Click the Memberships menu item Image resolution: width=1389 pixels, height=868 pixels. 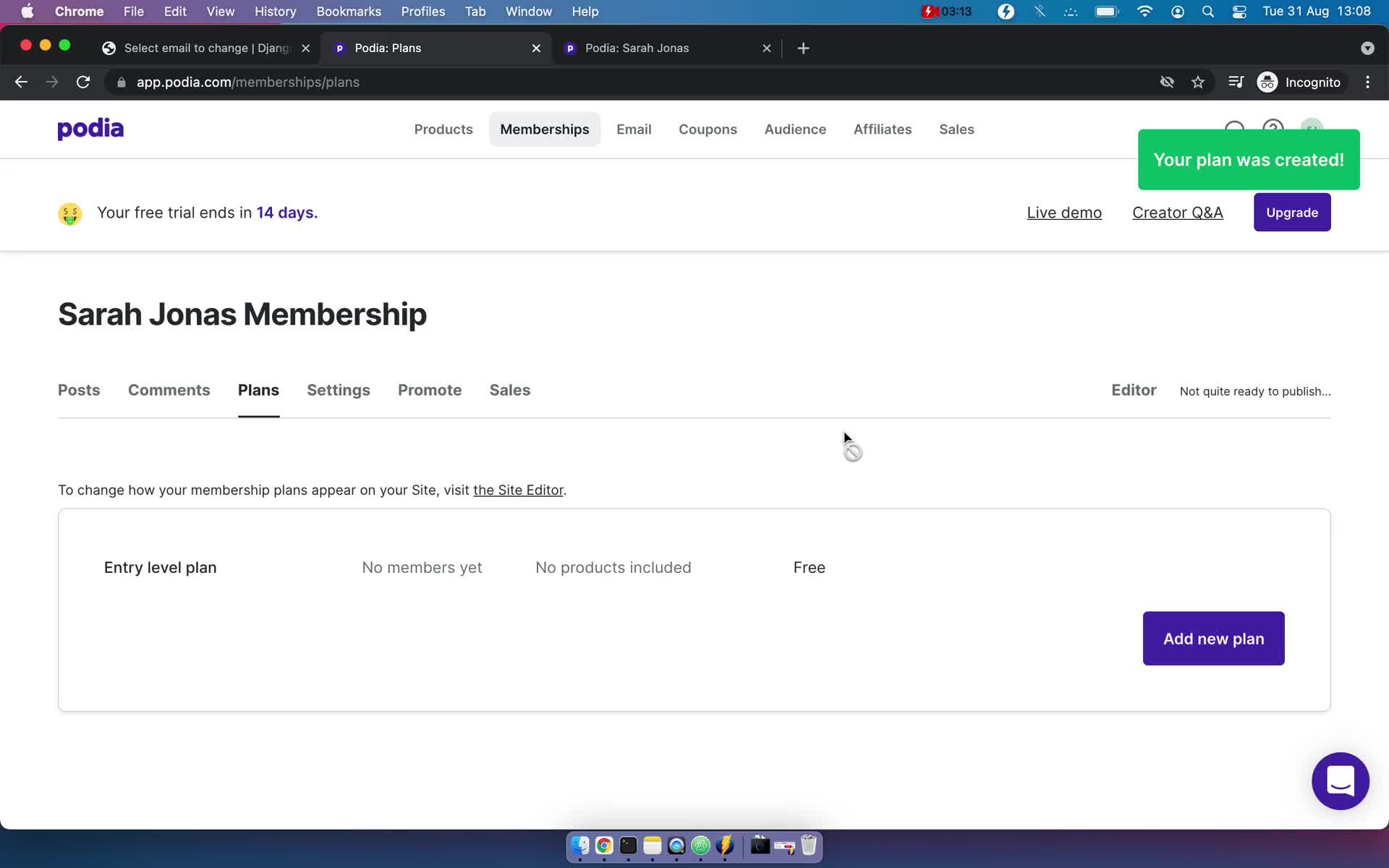545,129
